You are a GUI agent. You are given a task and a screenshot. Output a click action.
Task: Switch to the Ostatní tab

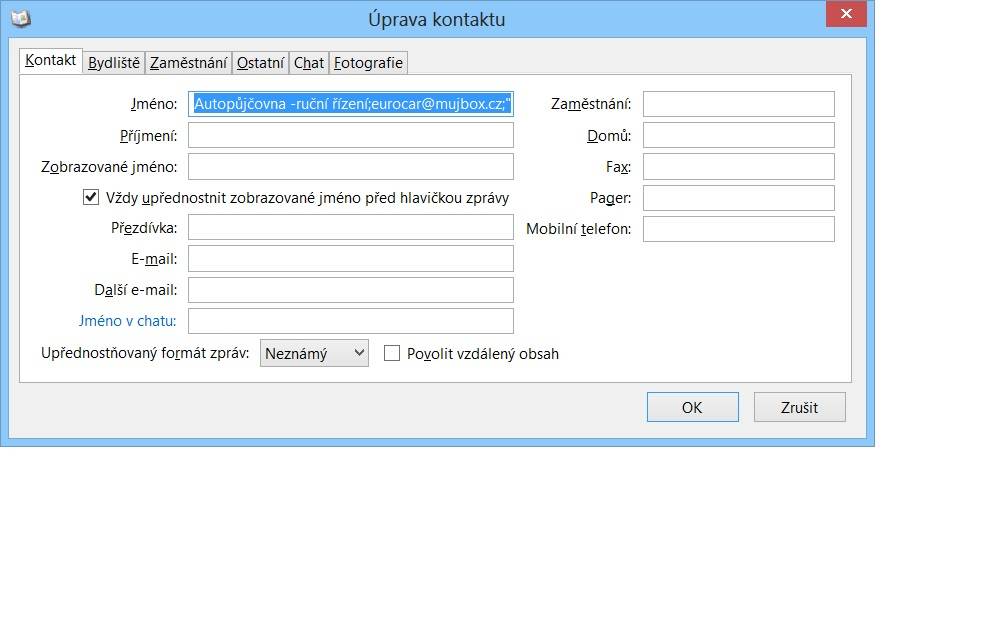coord(260,63)
